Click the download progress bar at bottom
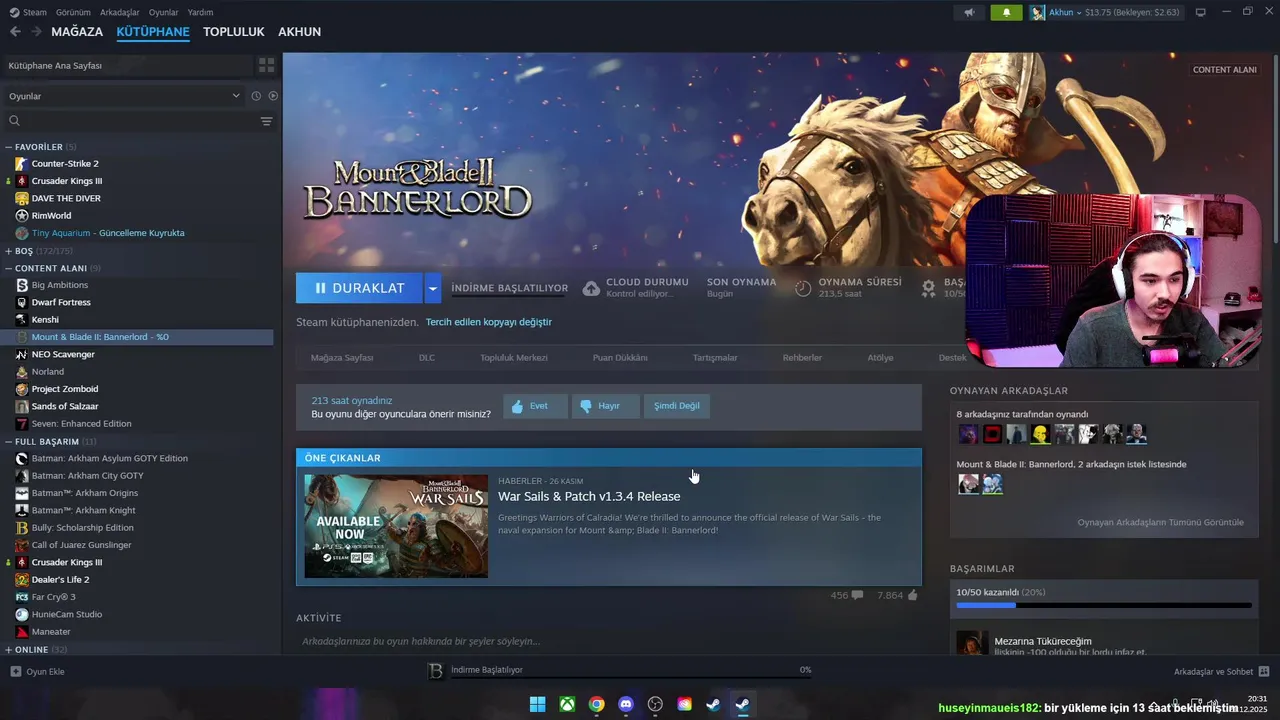Viewport: 1280px width, 720px height. point(631,677)
